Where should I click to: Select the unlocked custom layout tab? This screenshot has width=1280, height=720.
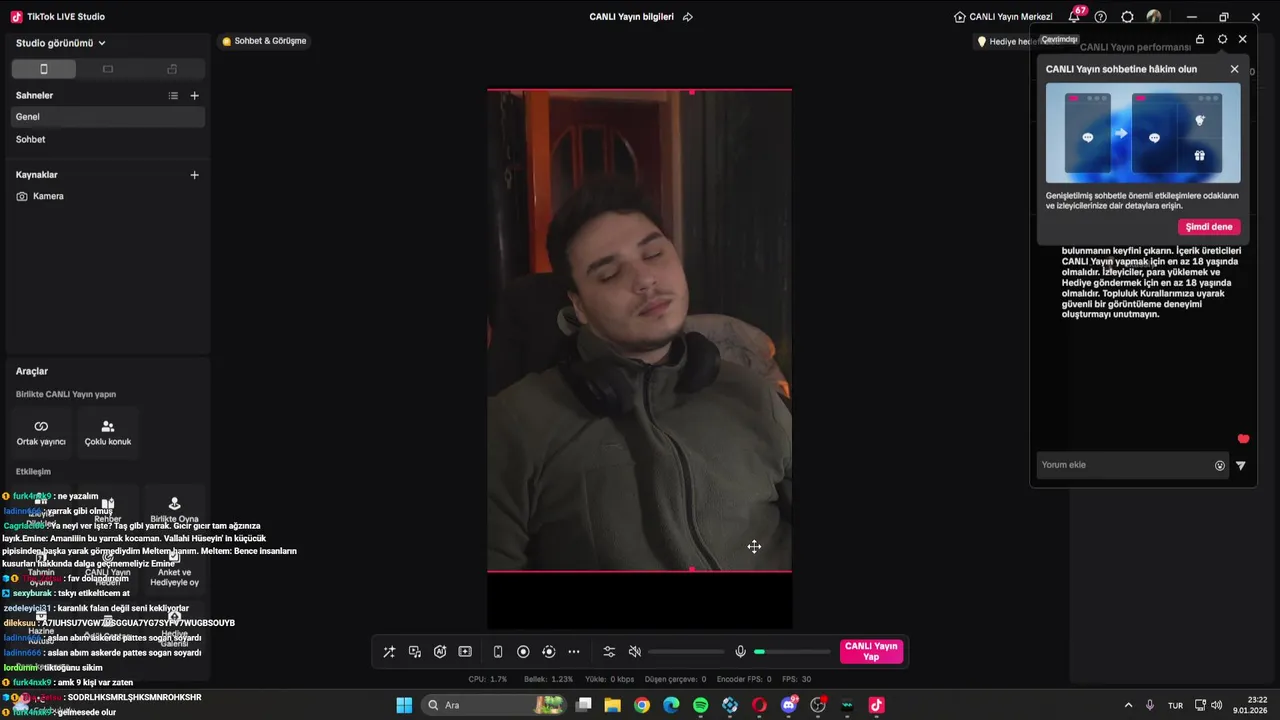coord(172,69)
